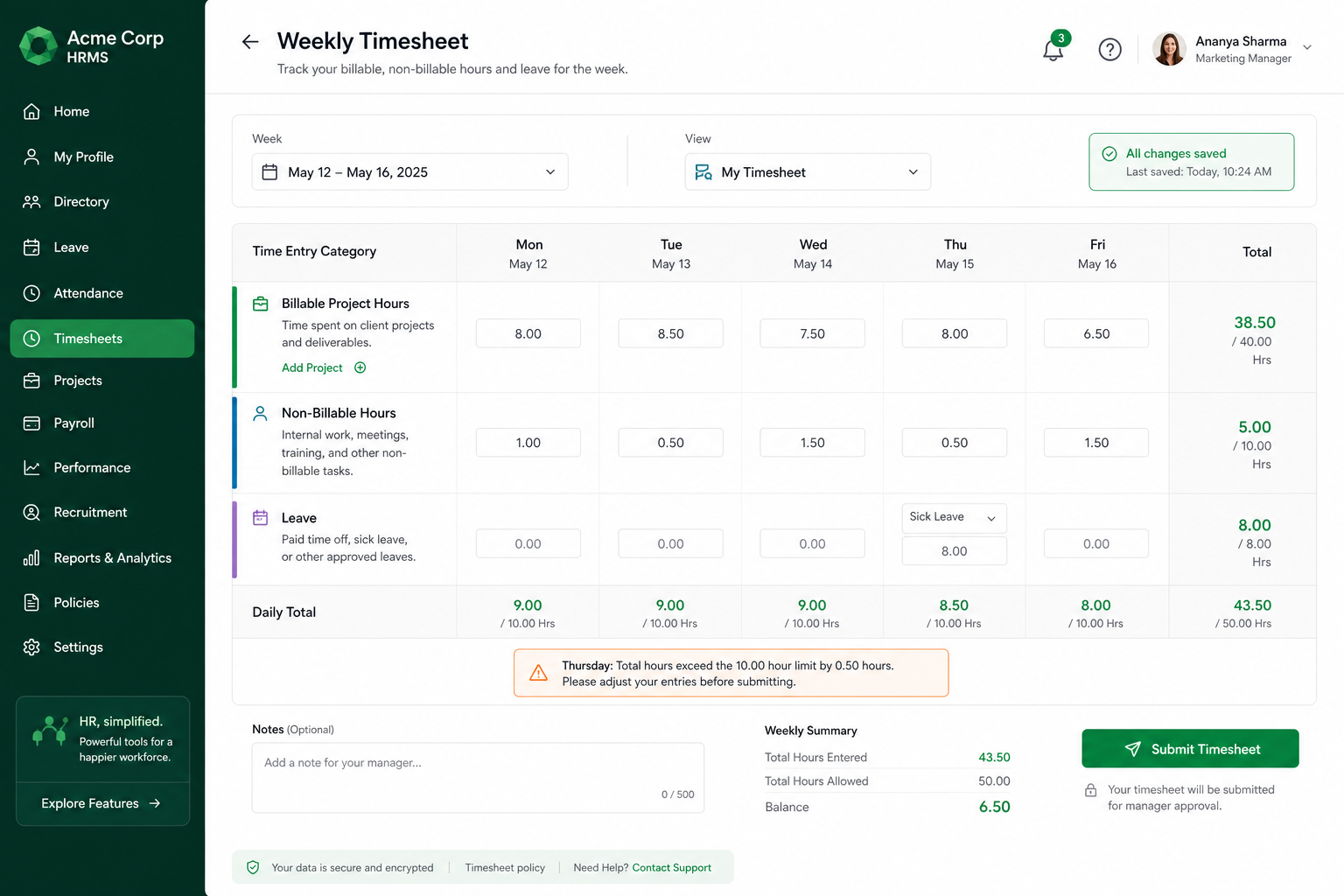Click the back arrow beside Weekly Timesheet

tap(250, 41)
